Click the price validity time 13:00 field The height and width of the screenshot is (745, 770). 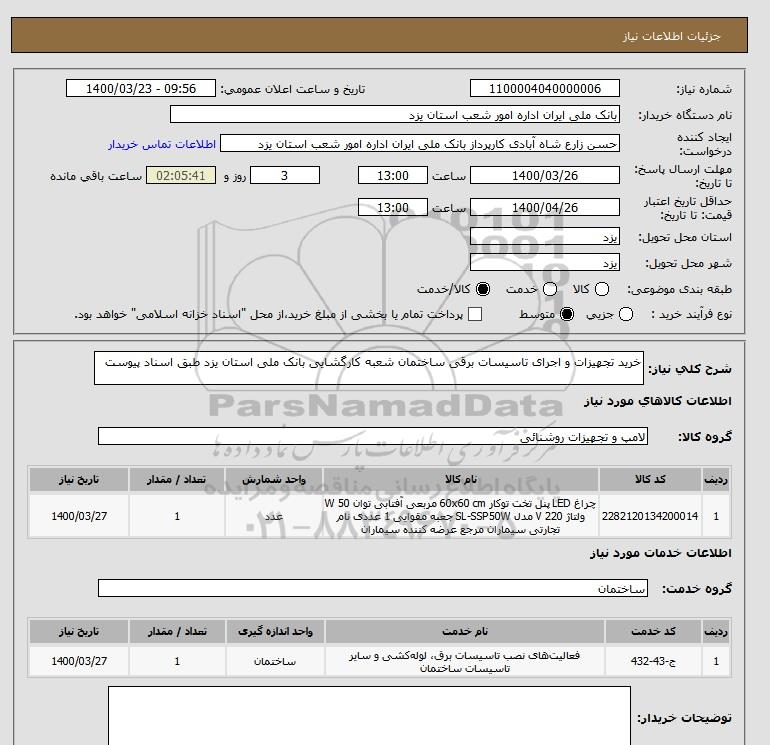point(393,207)
